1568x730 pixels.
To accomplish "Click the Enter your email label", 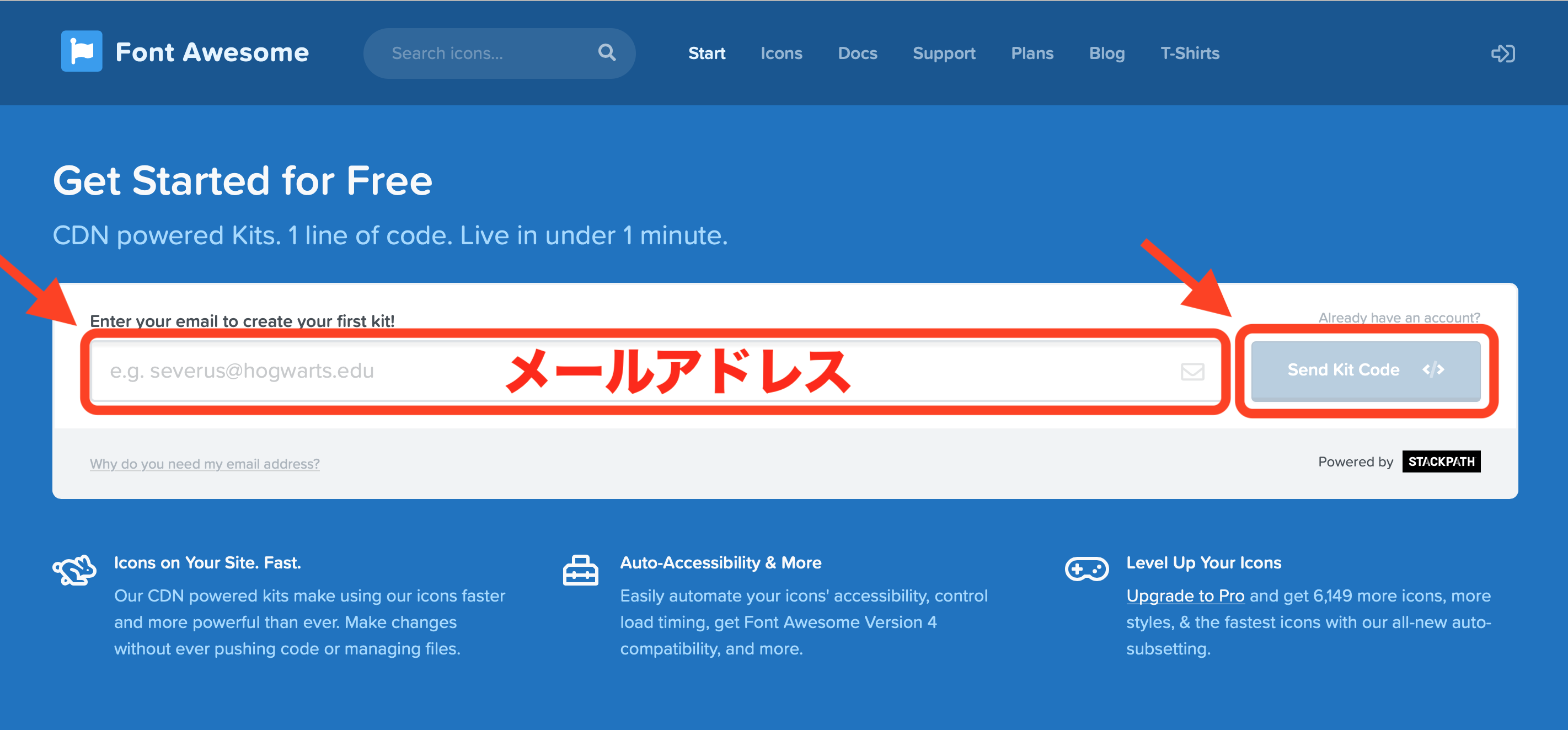I will pos(242,320).
